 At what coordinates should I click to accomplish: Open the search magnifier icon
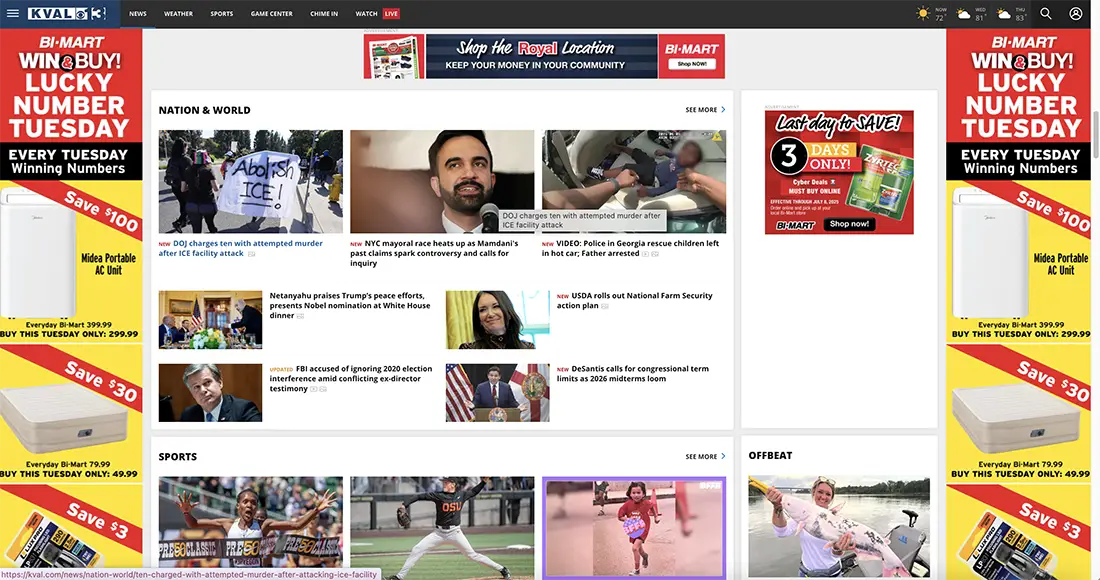tap(1045, 13)
